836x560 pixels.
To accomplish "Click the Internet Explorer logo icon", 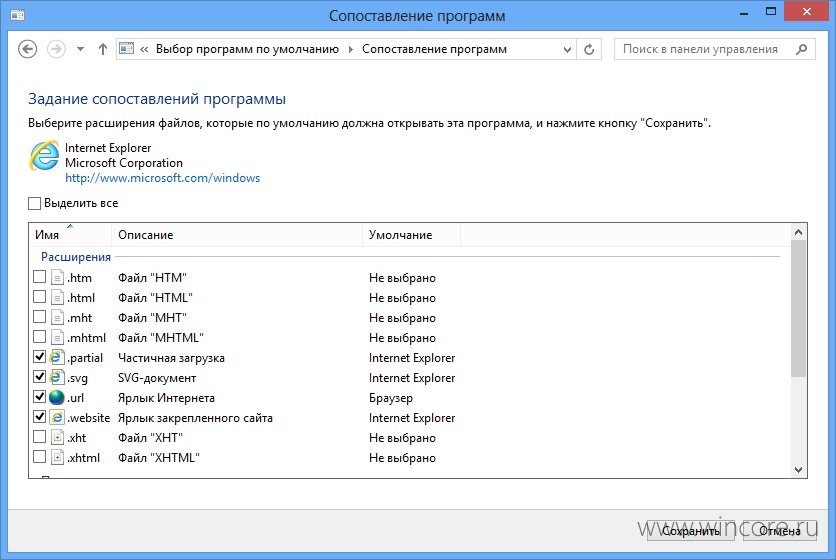I will coord(44,156).
